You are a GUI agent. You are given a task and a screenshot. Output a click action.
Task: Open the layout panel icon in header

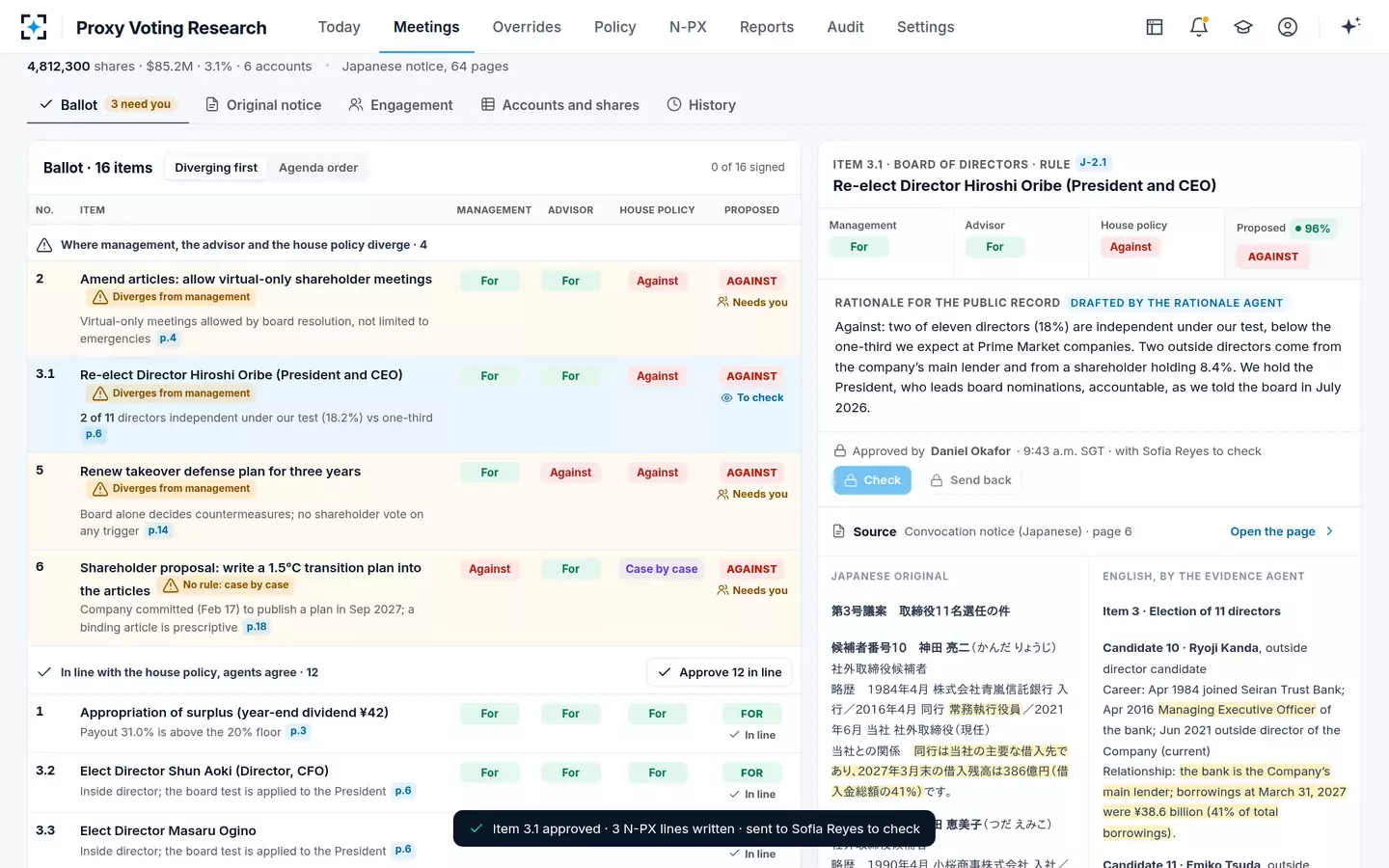(1155, 27)
